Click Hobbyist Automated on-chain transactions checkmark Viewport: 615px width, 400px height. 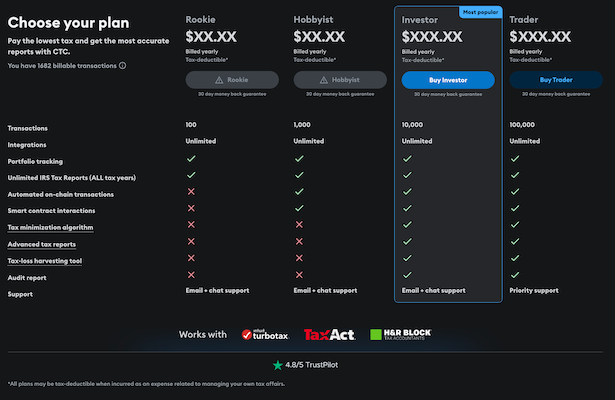pyautogui.click(x=299, y=191)
